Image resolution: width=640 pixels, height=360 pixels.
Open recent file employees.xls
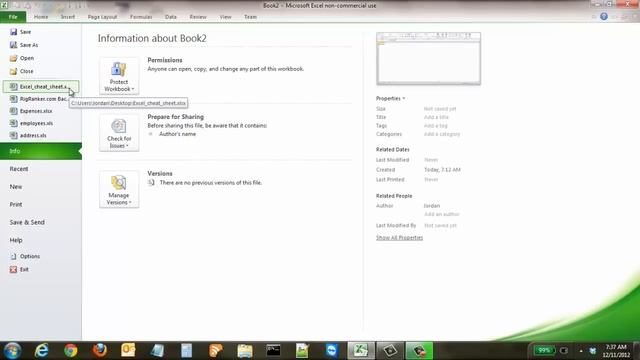pyautogui.click(x=41, y=123)
